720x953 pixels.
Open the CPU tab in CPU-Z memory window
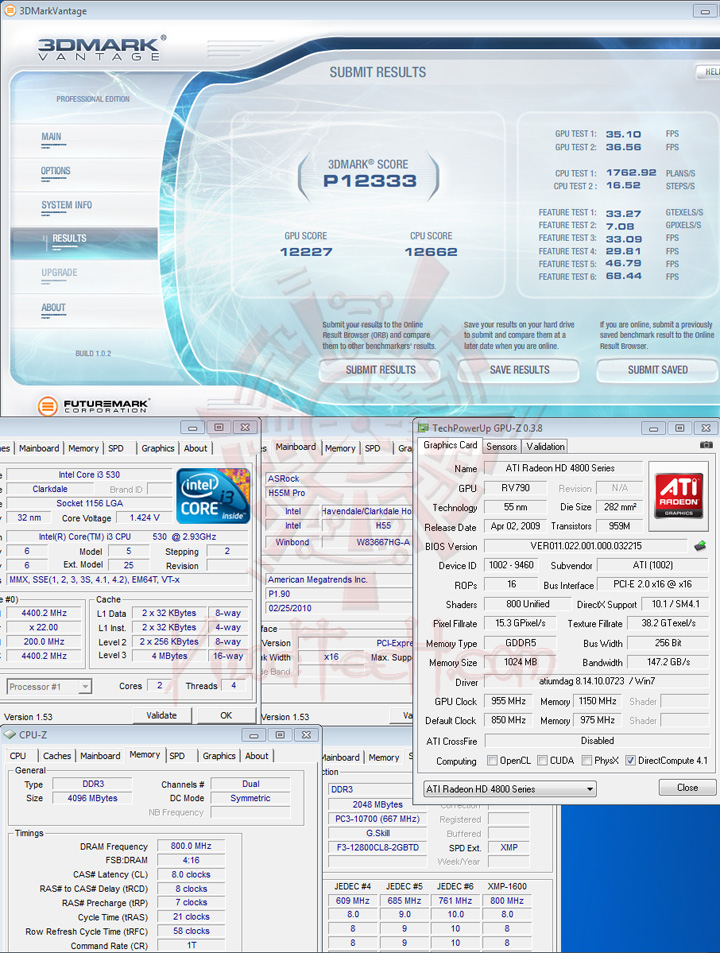click(18, 755)
